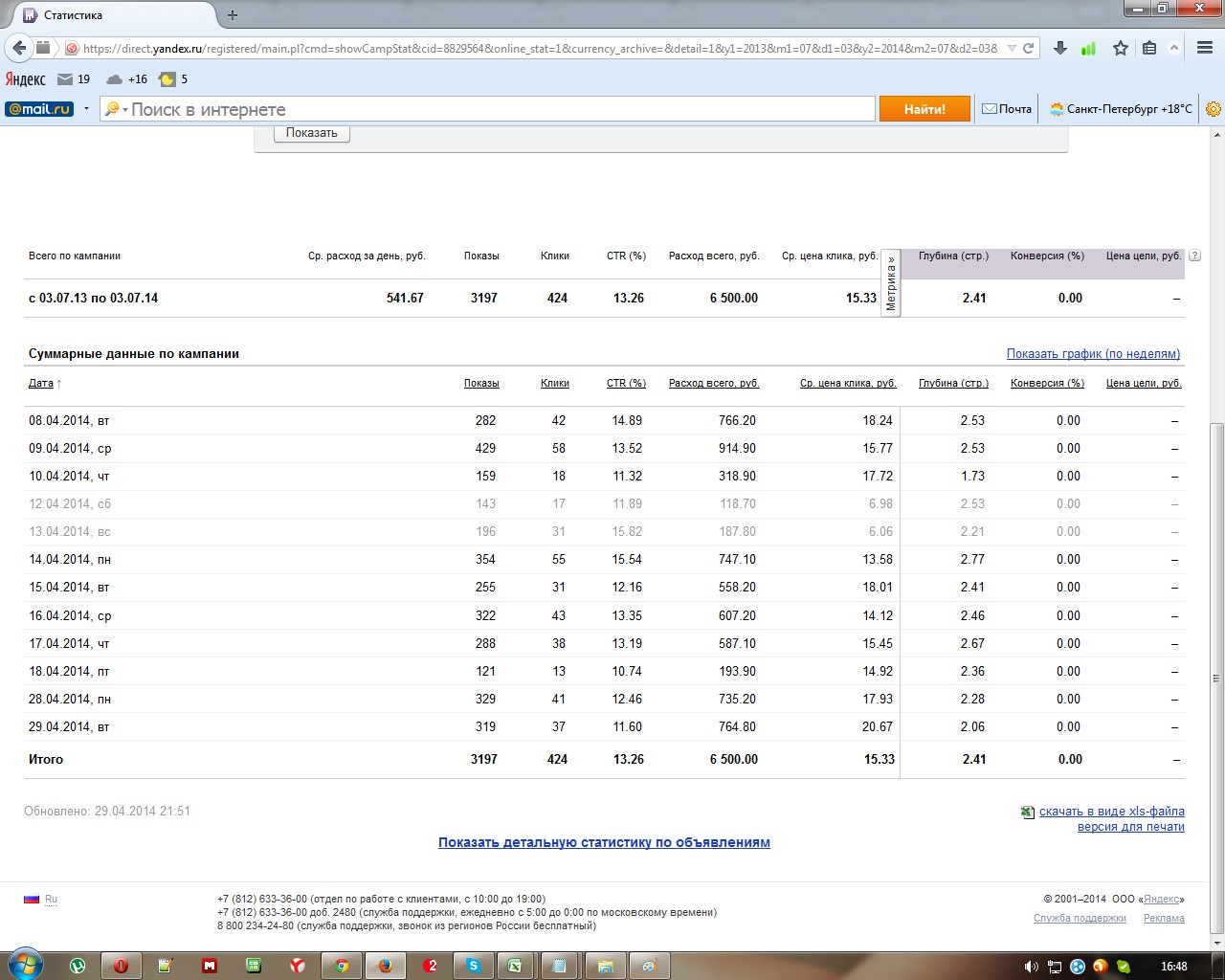The width and height of the screenshot is (1225, 980).
Task: Focus the browser address bar
Action: (x=541, y=48)
